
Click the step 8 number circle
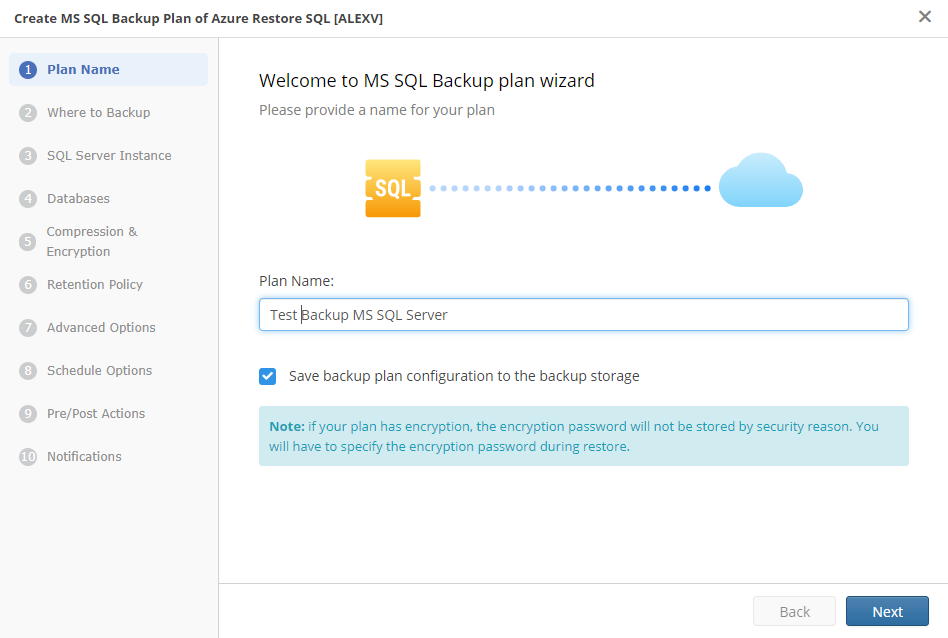point(28,371)
